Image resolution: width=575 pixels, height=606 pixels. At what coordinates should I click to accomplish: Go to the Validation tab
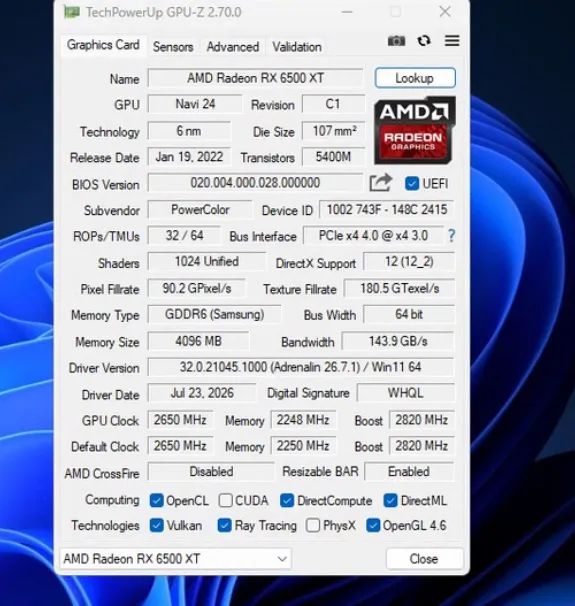297,47
